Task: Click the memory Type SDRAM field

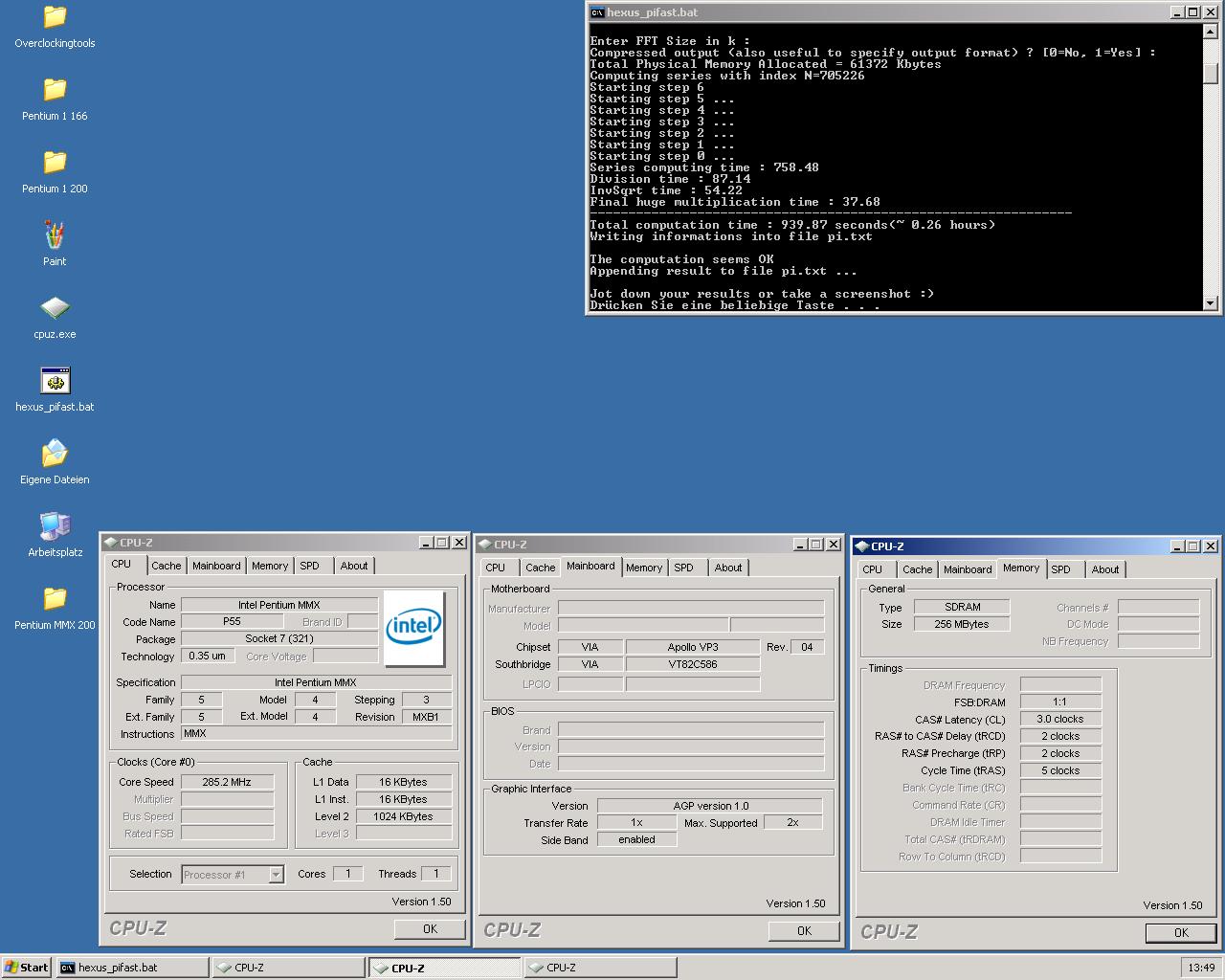Action: tap(962, 607)
